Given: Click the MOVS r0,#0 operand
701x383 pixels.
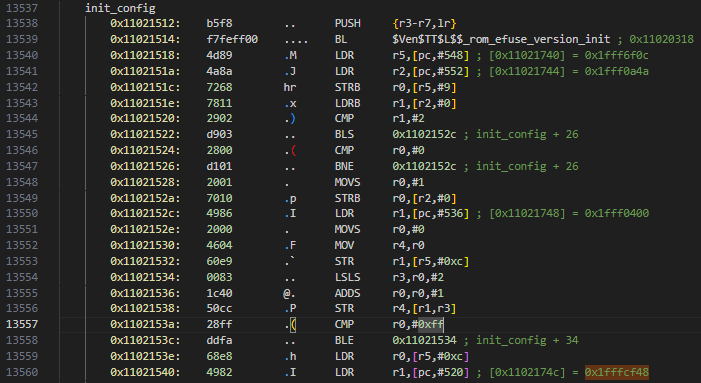Looking at the screenshot, I should [x=408, y=229].
